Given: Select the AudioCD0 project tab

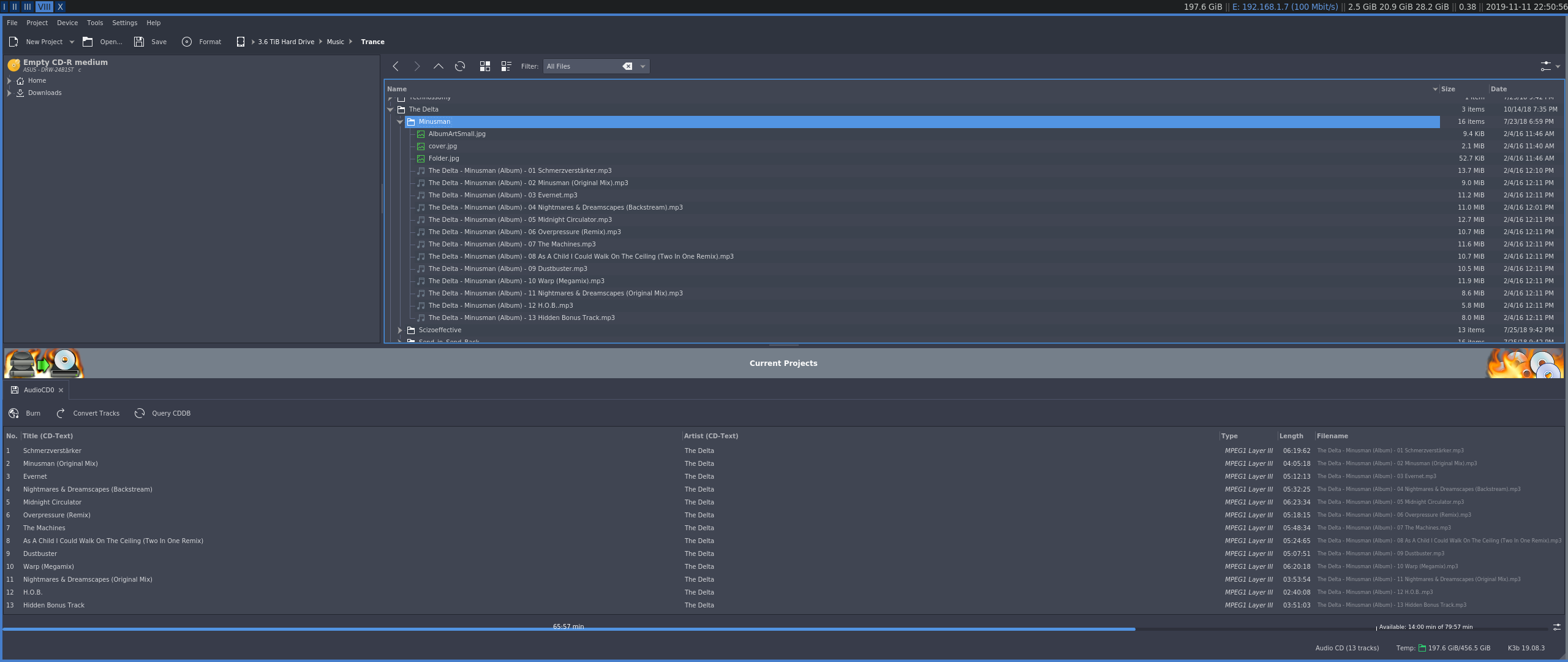Looking at the screenshot, I should click(x=37, y=390).
